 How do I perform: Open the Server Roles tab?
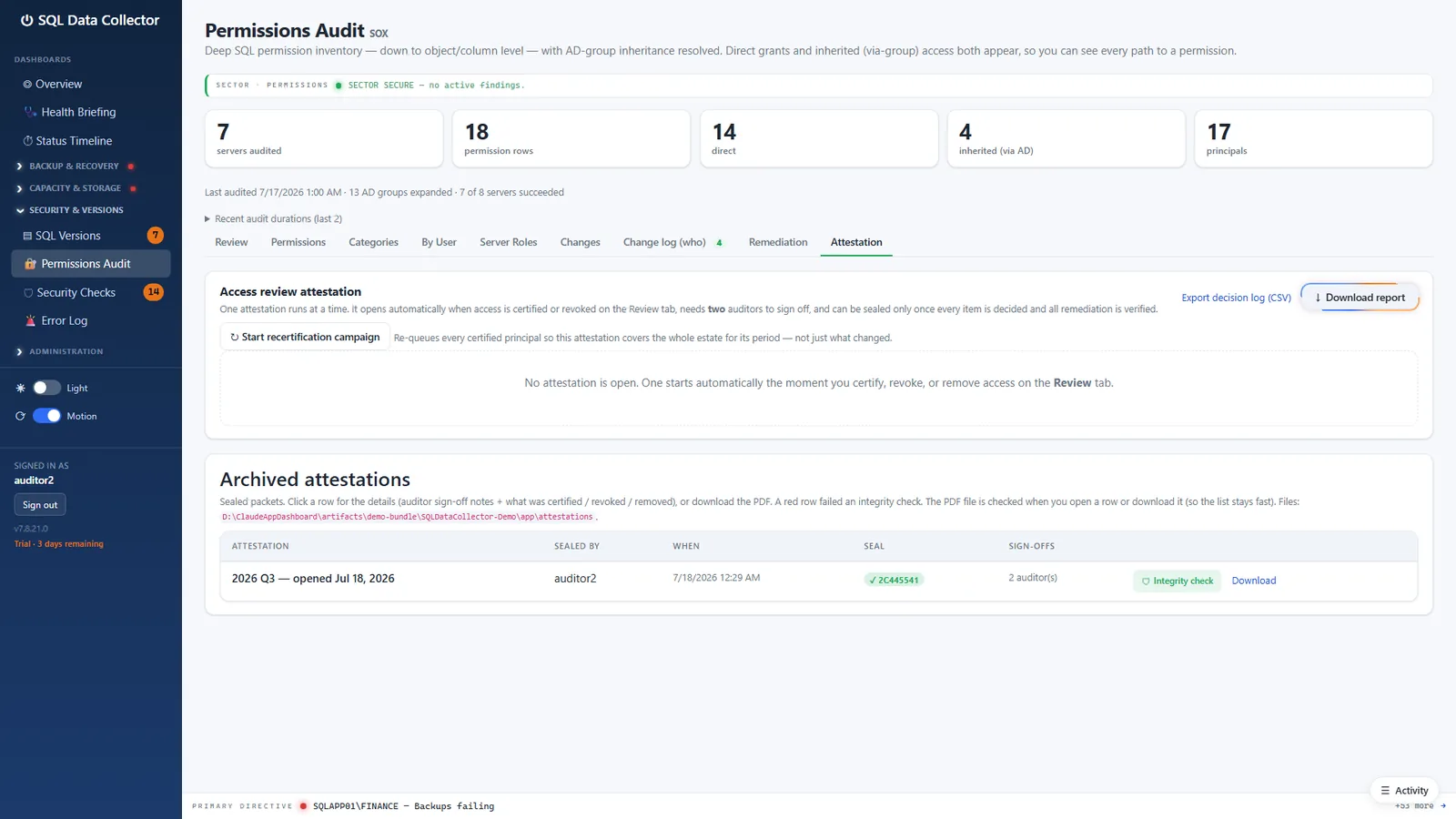pyautogui.click(x=508, y=242)
